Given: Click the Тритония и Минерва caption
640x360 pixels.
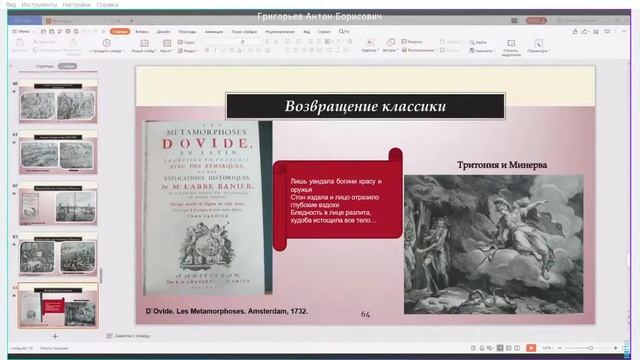Looking at the screenshot, I should (502, 165).
